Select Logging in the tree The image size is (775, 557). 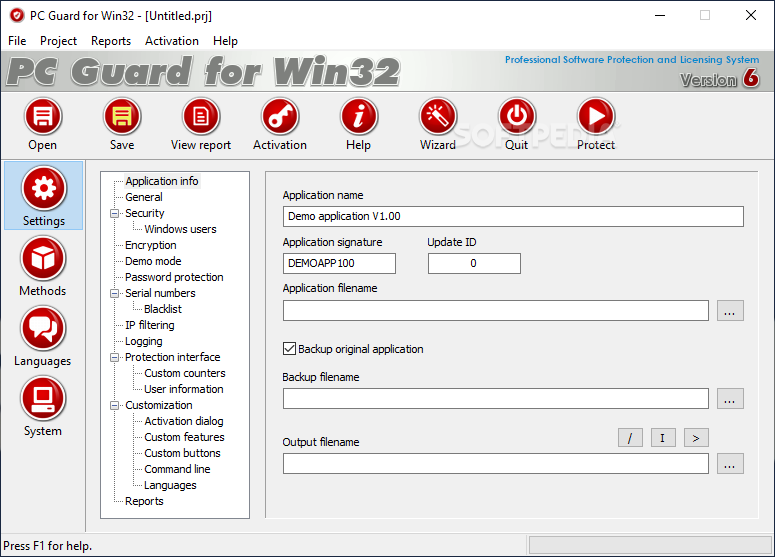pyautogui.click(x=143, y=341)
